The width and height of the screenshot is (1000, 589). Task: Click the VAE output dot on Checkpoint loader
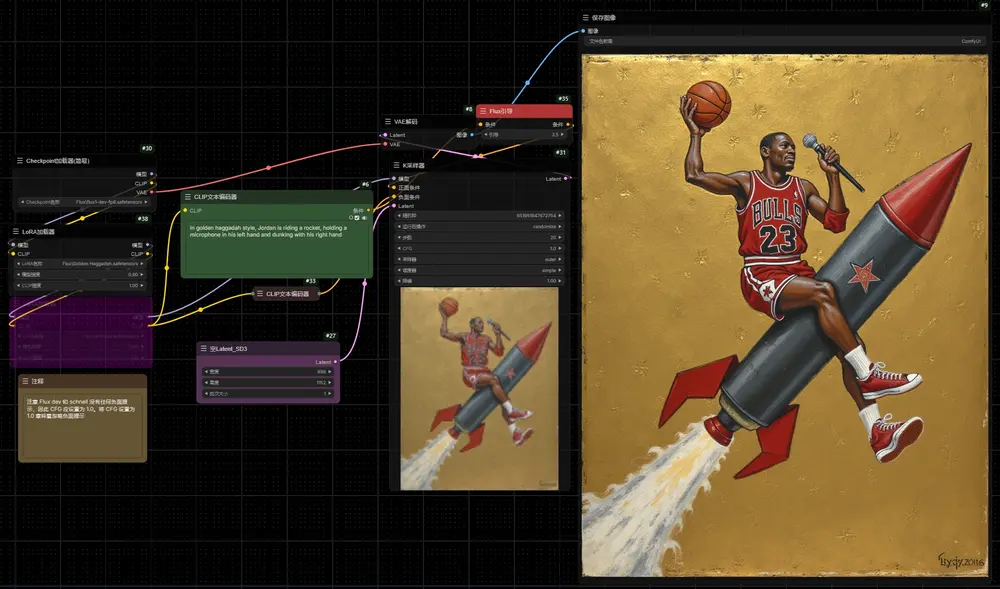click(x=152, y=192)
